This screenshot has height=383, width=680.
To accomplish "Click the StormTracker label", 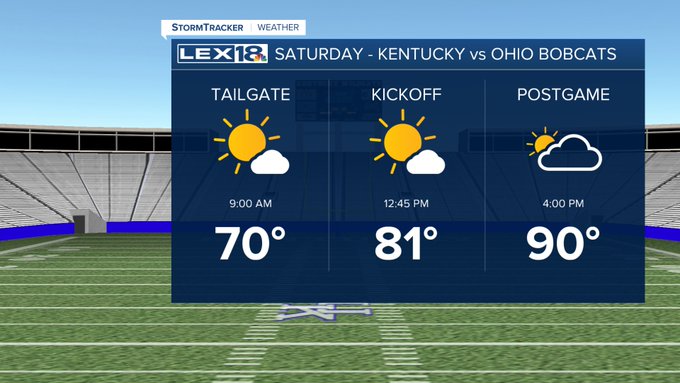I will tap(207, 27).
